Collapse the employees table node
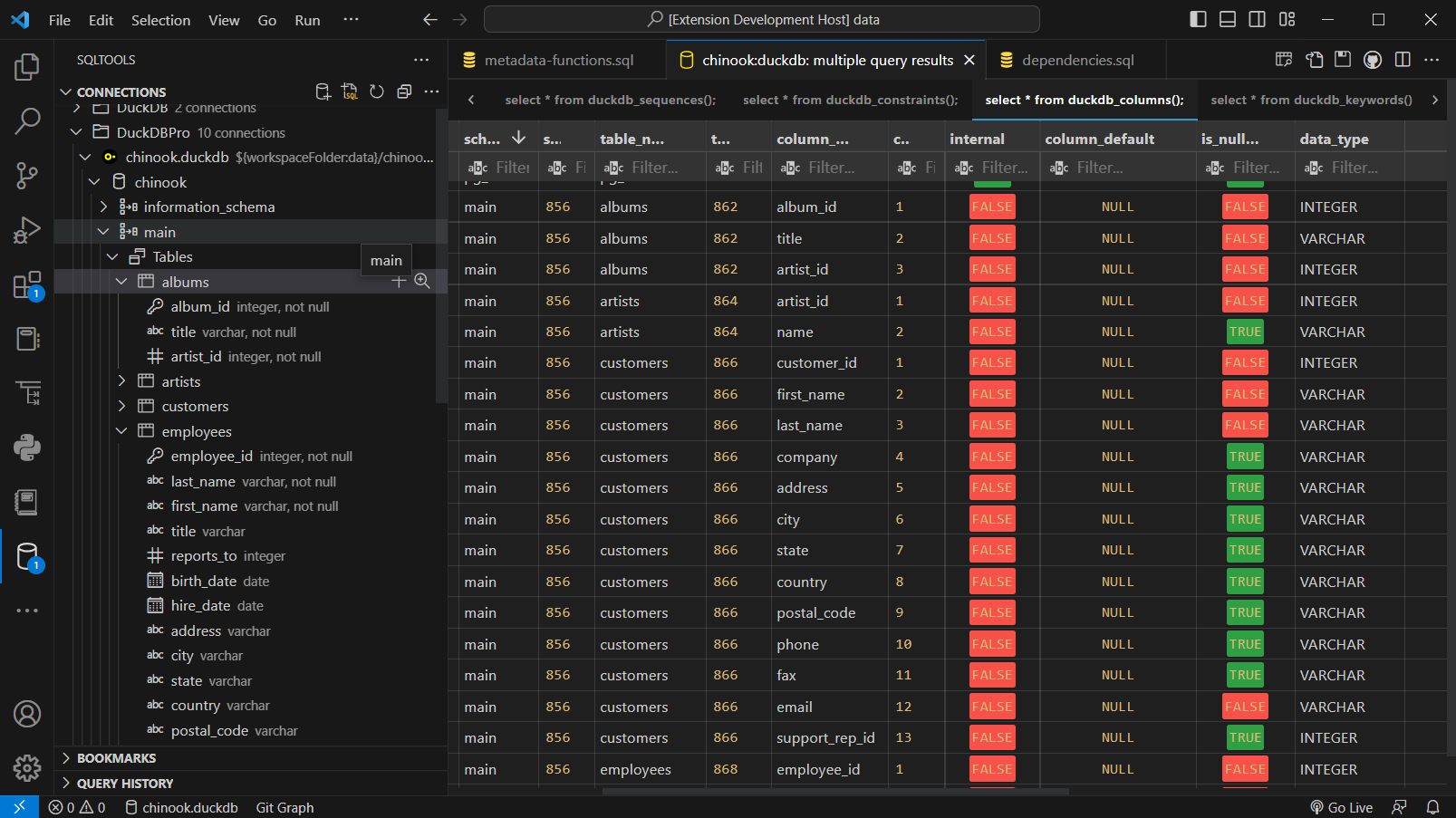 click(x=122, y=431)
